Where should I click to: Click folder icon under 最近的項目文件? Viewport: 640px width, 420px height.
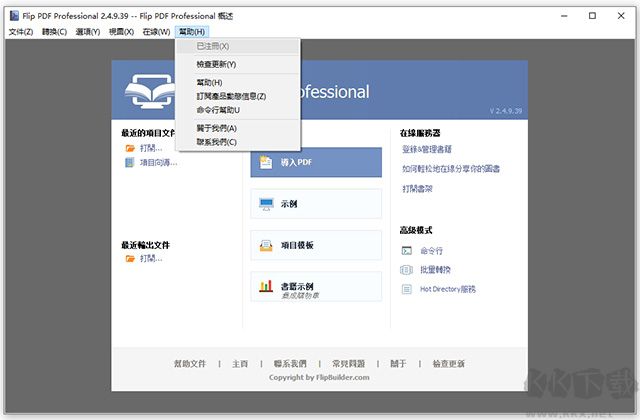click(x=130, y=148)
